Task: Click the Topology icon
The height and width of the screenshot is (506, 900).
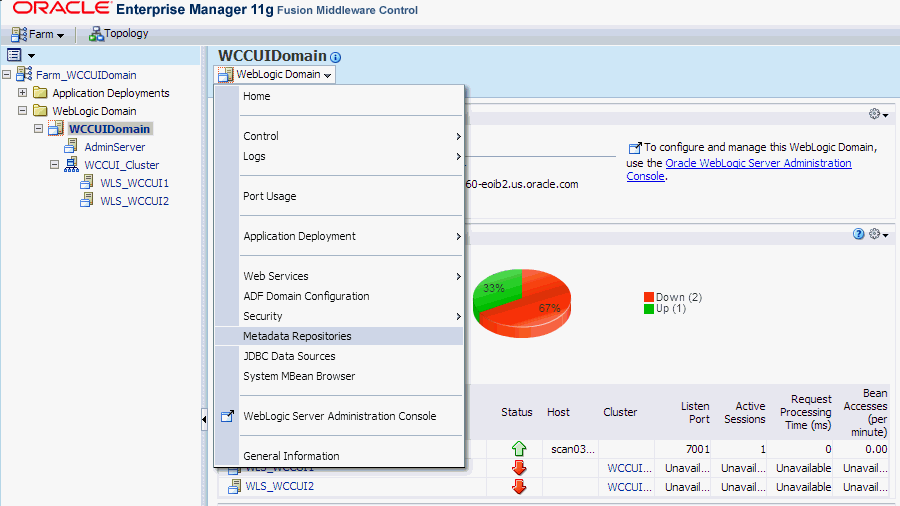Action: point(95,34)
